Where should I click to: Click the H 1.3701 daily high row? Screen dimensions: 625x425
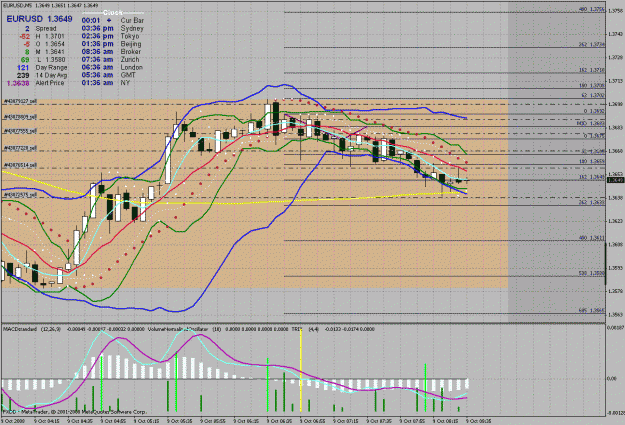42,36
